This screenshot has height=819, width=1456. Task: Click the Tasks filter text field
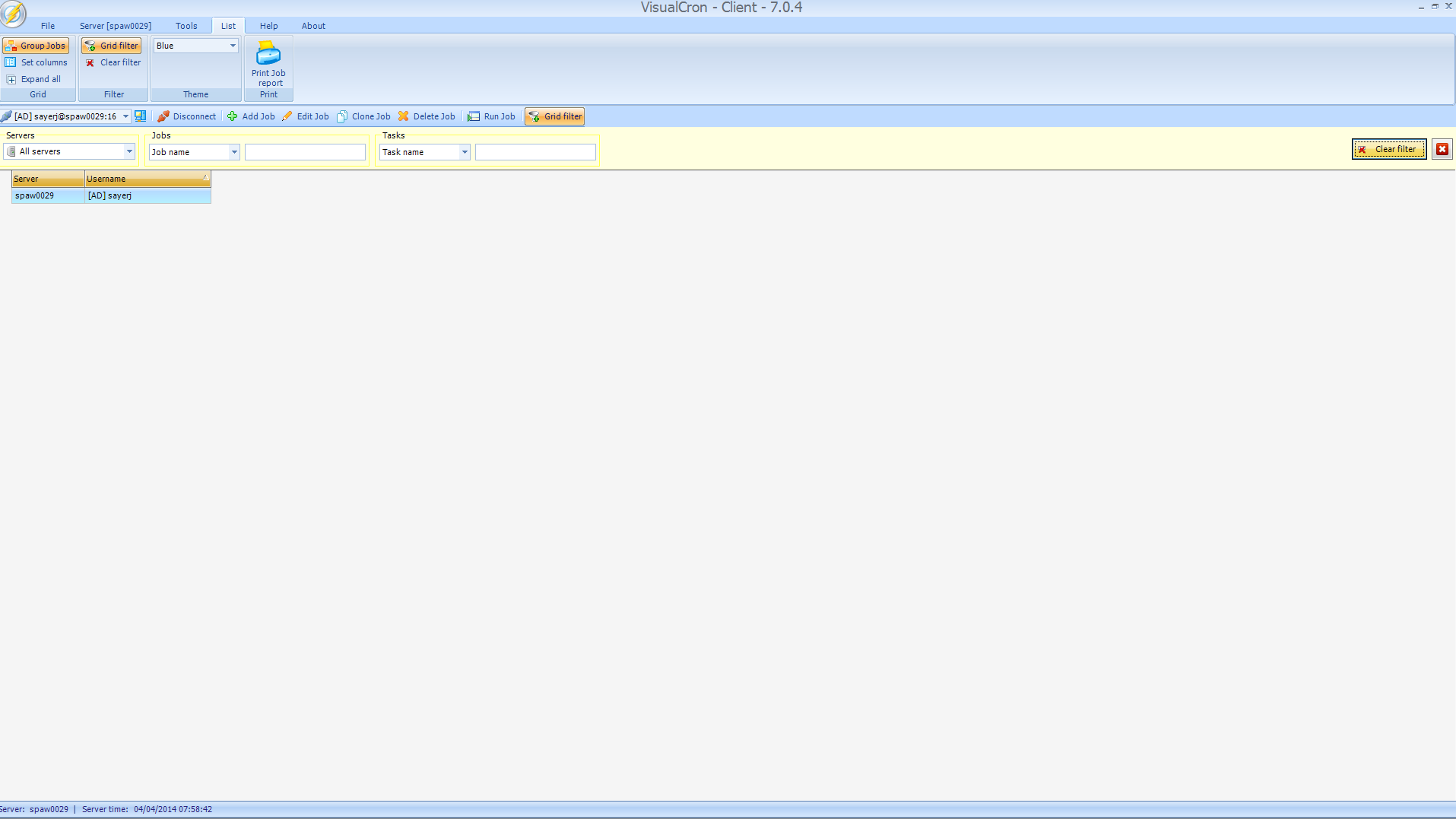[535, 152]
